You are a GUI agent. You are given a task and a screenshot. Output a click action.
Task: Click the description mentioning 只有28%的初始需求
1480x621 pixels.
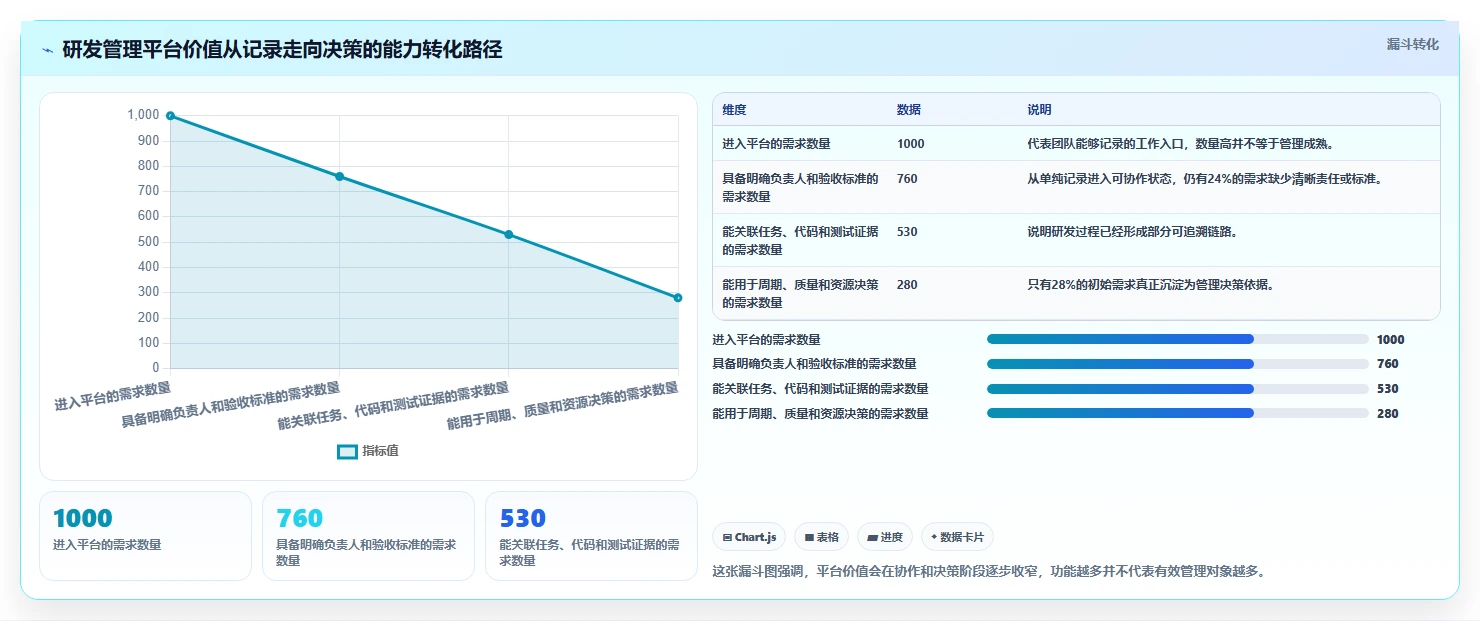1150,285
